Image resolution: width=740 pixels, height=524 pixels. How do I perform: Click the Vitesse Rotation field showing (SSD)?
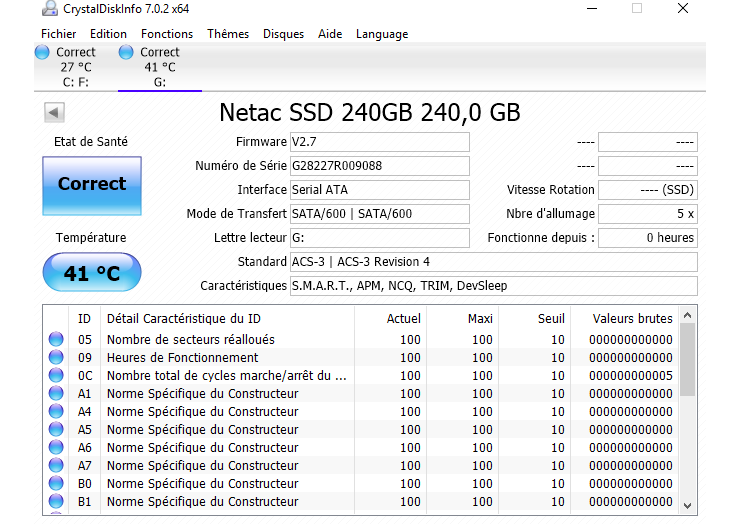point(648,190)
